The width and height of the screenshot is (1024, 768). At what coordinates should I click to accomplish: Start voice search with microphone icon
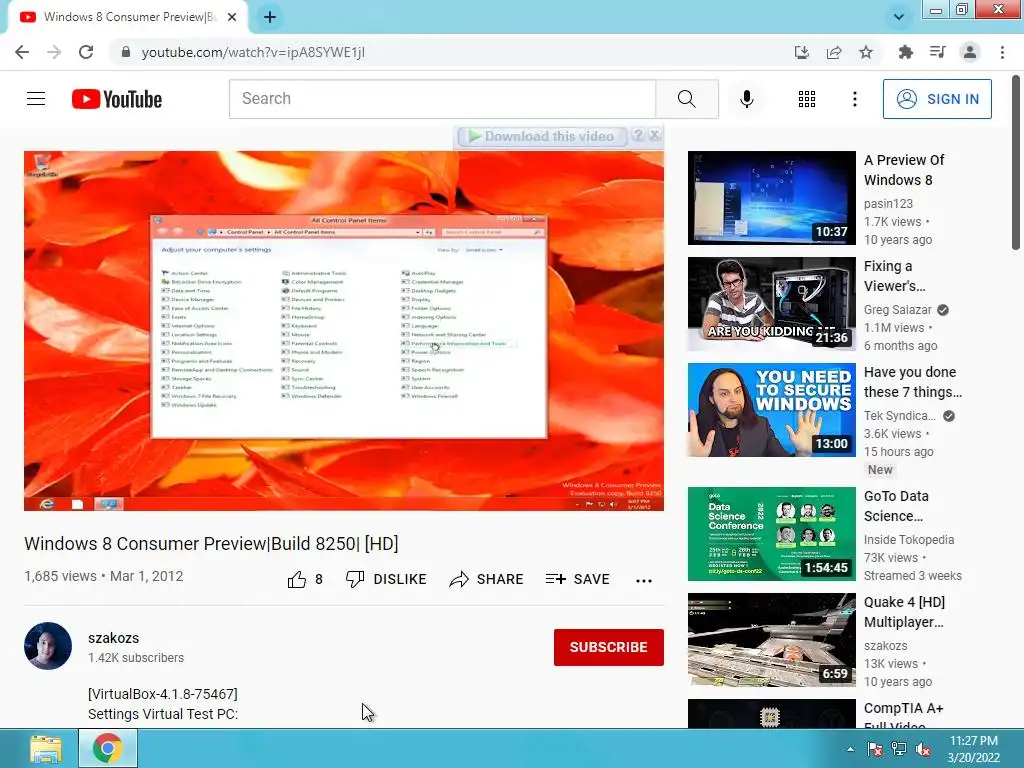746,99
